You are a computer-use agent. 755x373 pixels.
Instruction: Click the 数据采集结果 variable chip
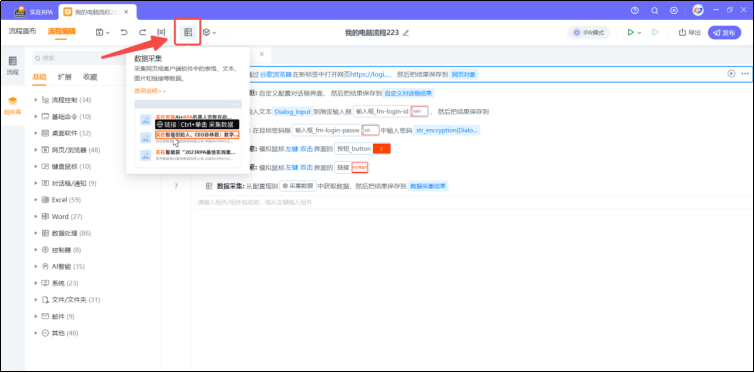pyautogui.click(x=428, y=186)
